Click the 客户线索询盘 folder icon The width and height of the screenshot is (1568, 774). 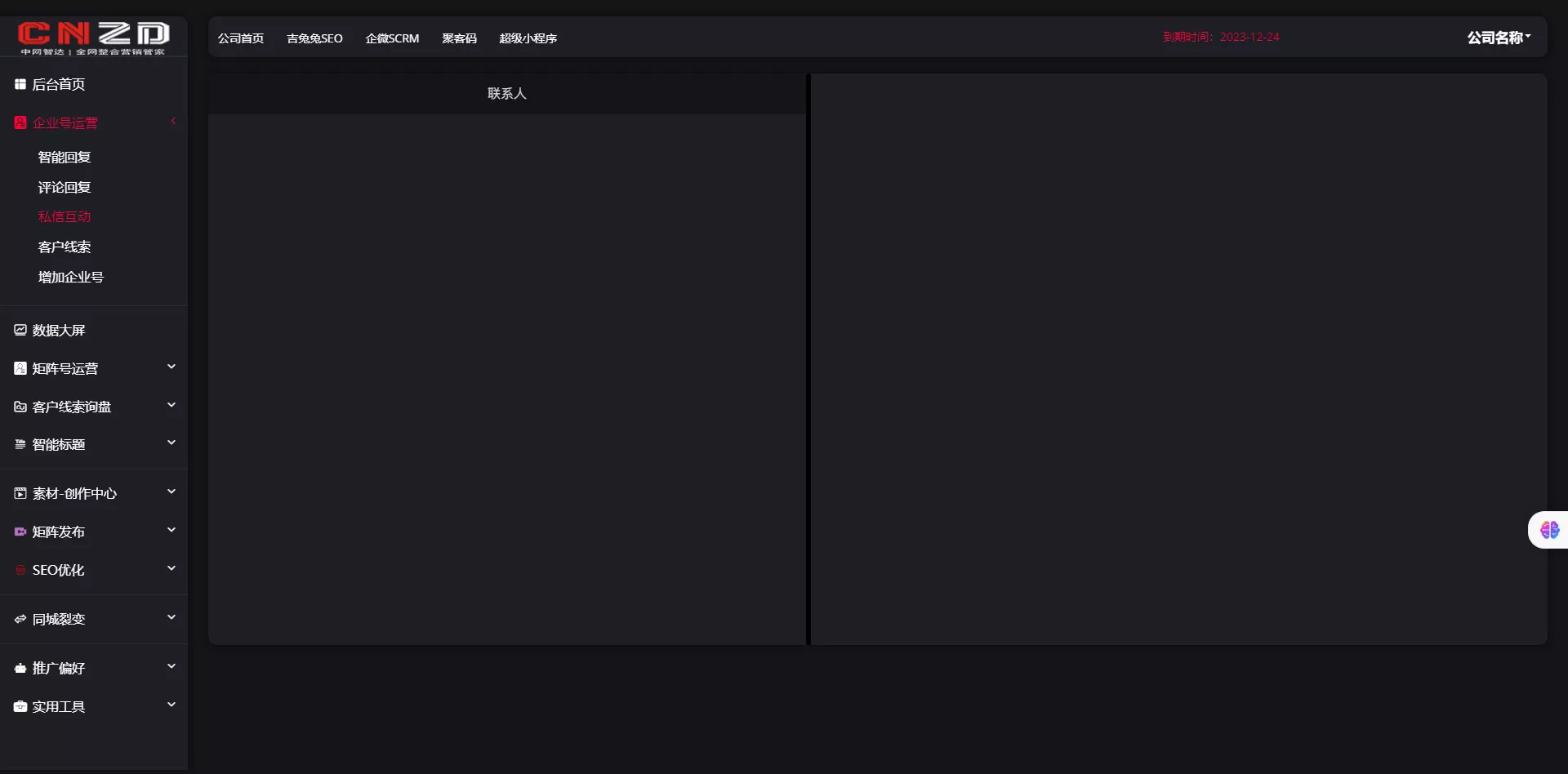(20, 407)
